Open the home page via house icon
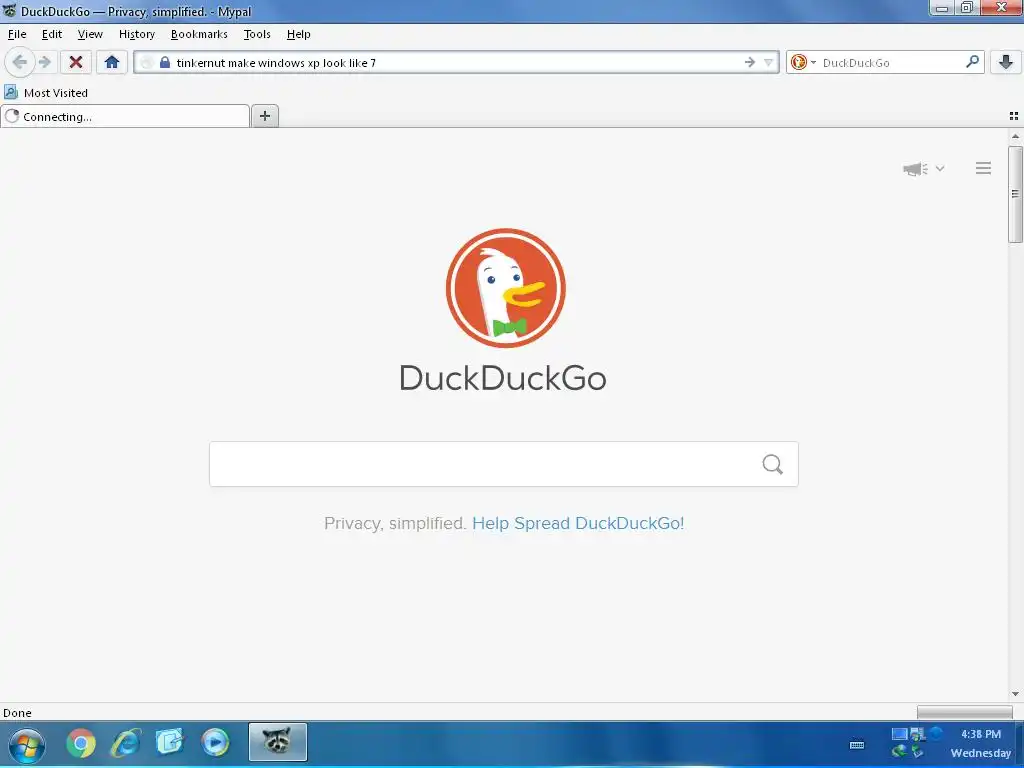Viewport: 1024px width, 768px height. pyautogui.click(x=112, y=63)
